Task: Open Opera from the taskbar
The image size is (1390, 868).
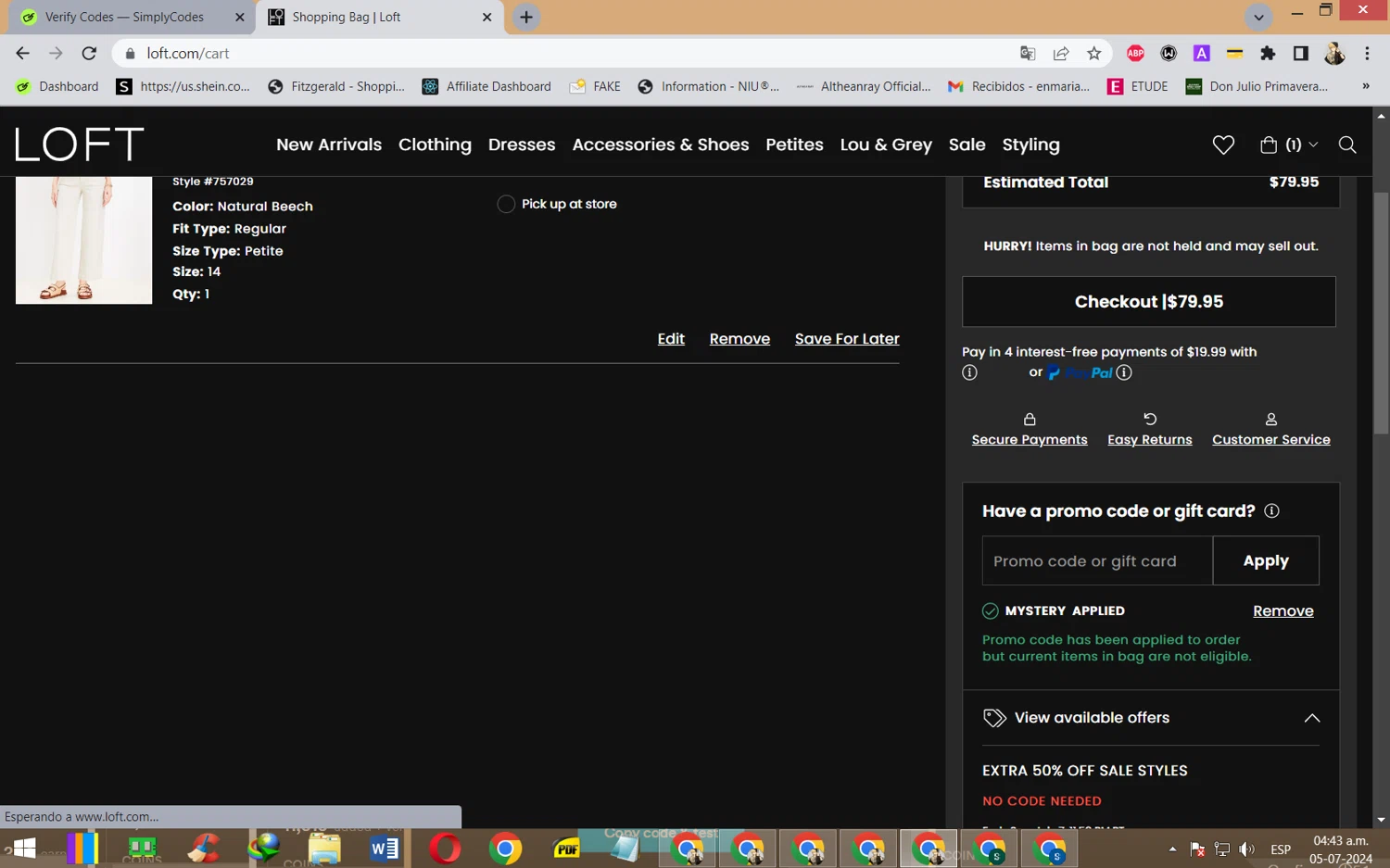Action: 445,849
